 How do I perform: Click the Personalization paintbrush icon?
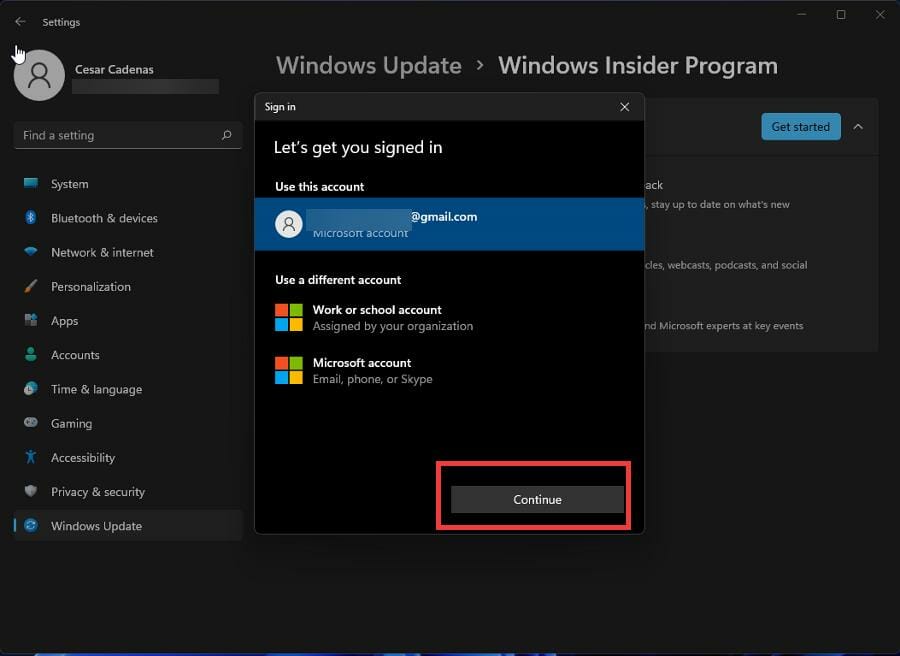[30, 286]
